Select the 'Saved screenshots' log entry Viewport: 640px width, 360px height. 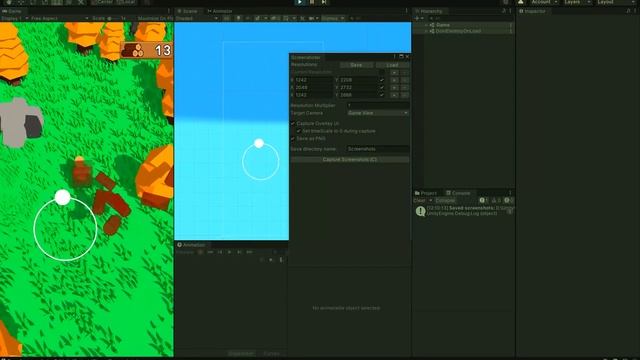pyautogui.click(x=464, y=211)
